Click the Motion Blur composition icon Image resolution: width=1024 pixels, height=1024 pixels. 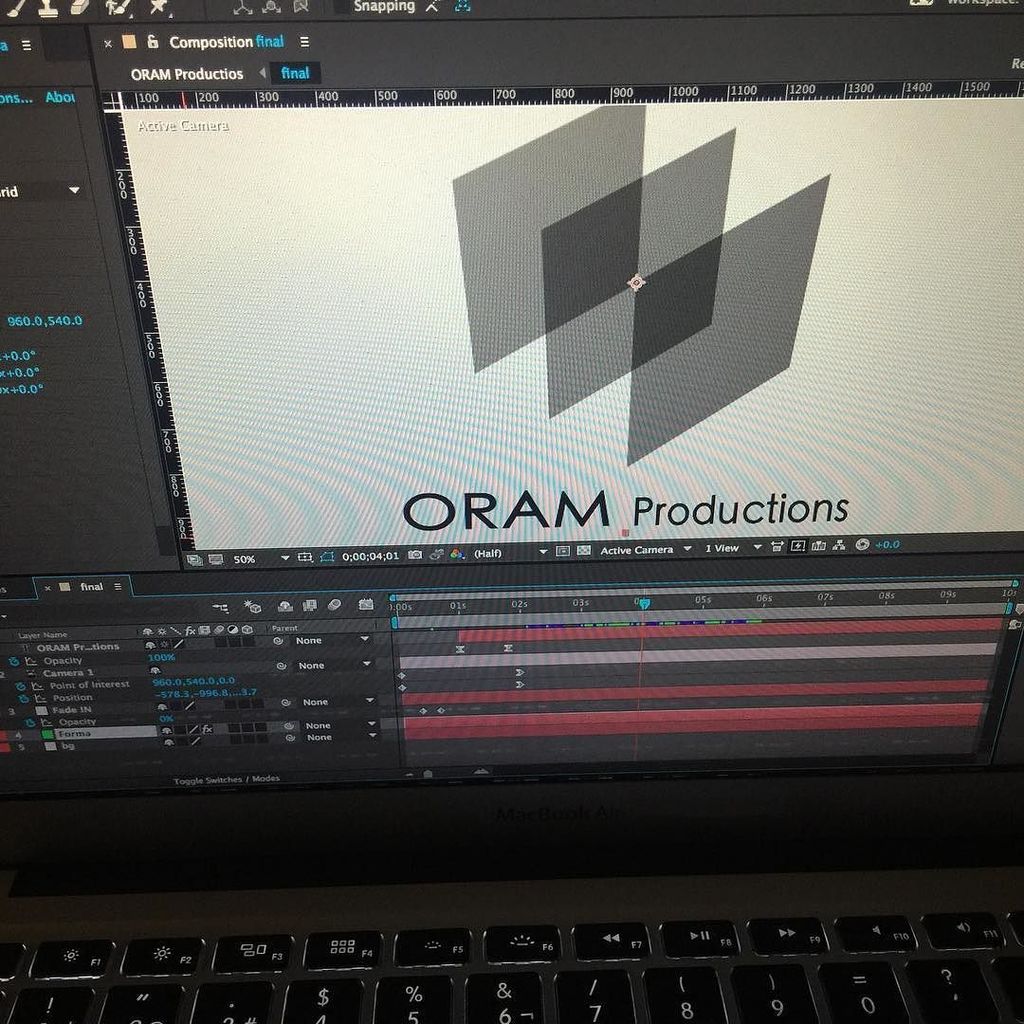pos(336,605)
